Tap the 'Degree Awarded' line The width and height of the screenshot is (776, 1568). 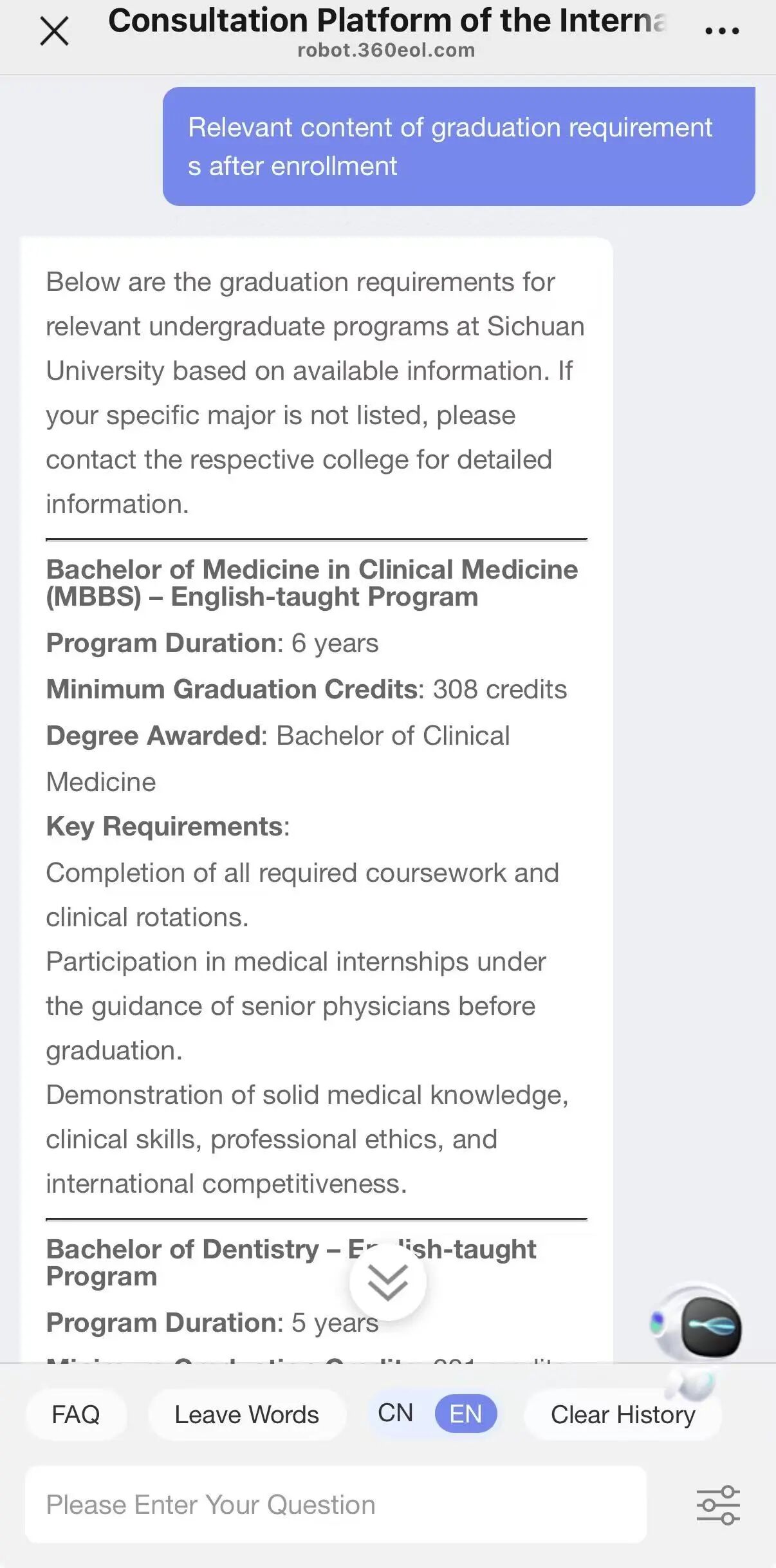coord(277,736)
